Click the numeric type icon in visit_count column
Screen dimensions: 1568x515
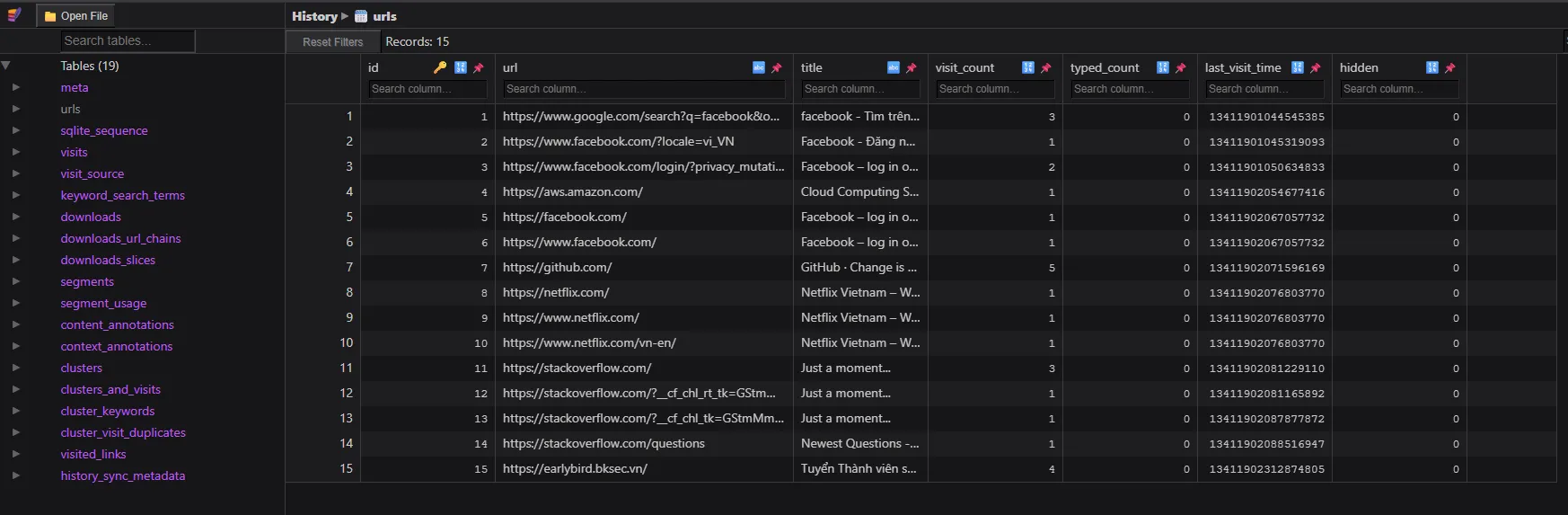(x=1028, y=67)
